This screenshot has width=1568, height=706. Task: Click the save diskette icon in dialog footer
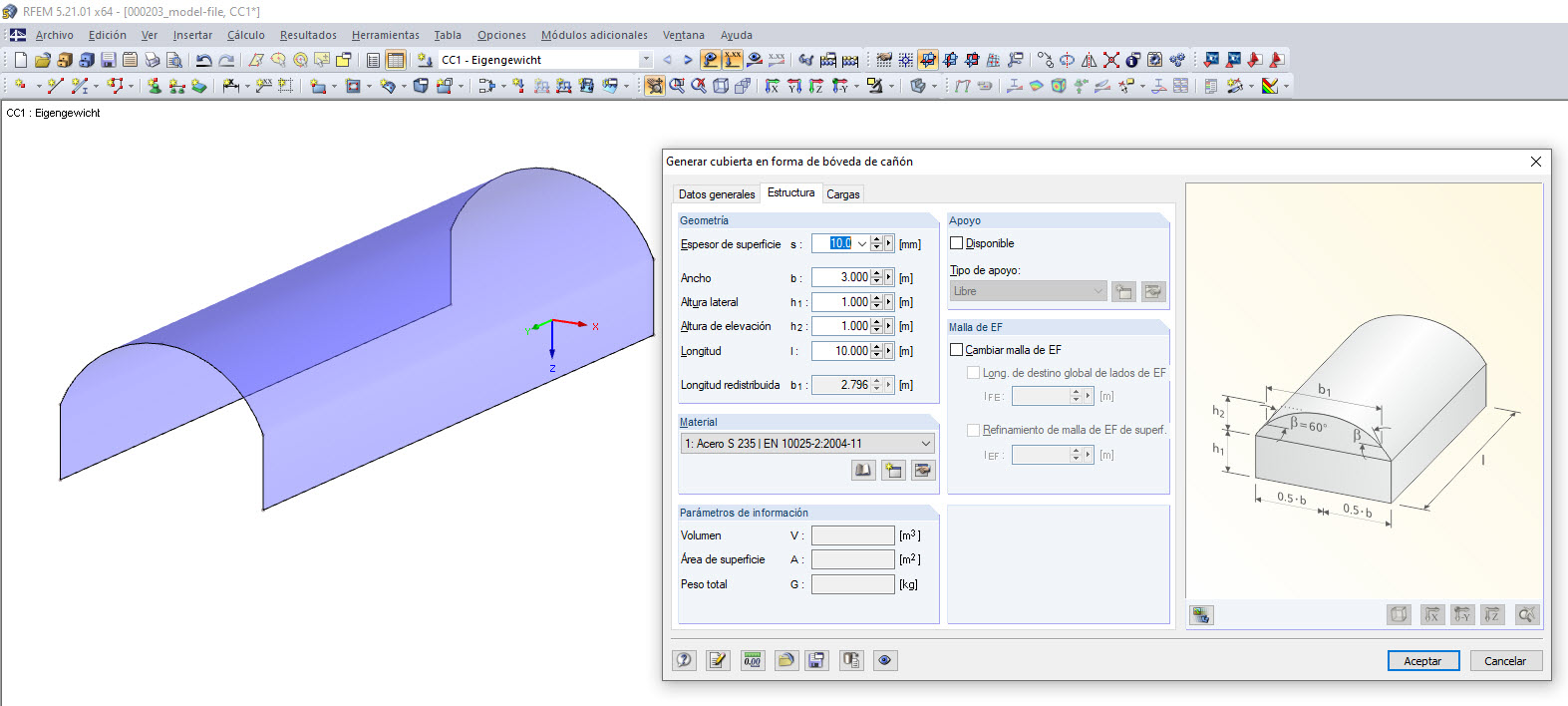pyautogui.click(x=816, y=660)
